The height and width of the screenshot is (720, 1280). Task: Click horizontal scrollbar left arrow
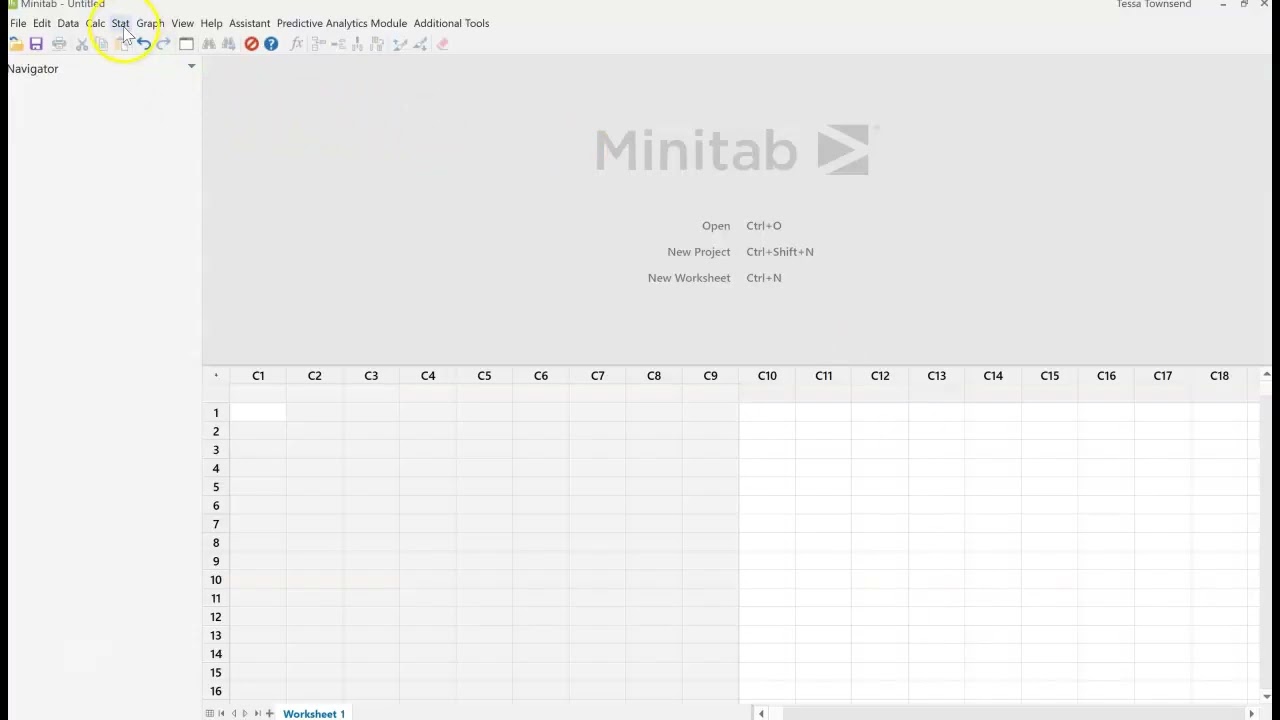tap(761, 713)
